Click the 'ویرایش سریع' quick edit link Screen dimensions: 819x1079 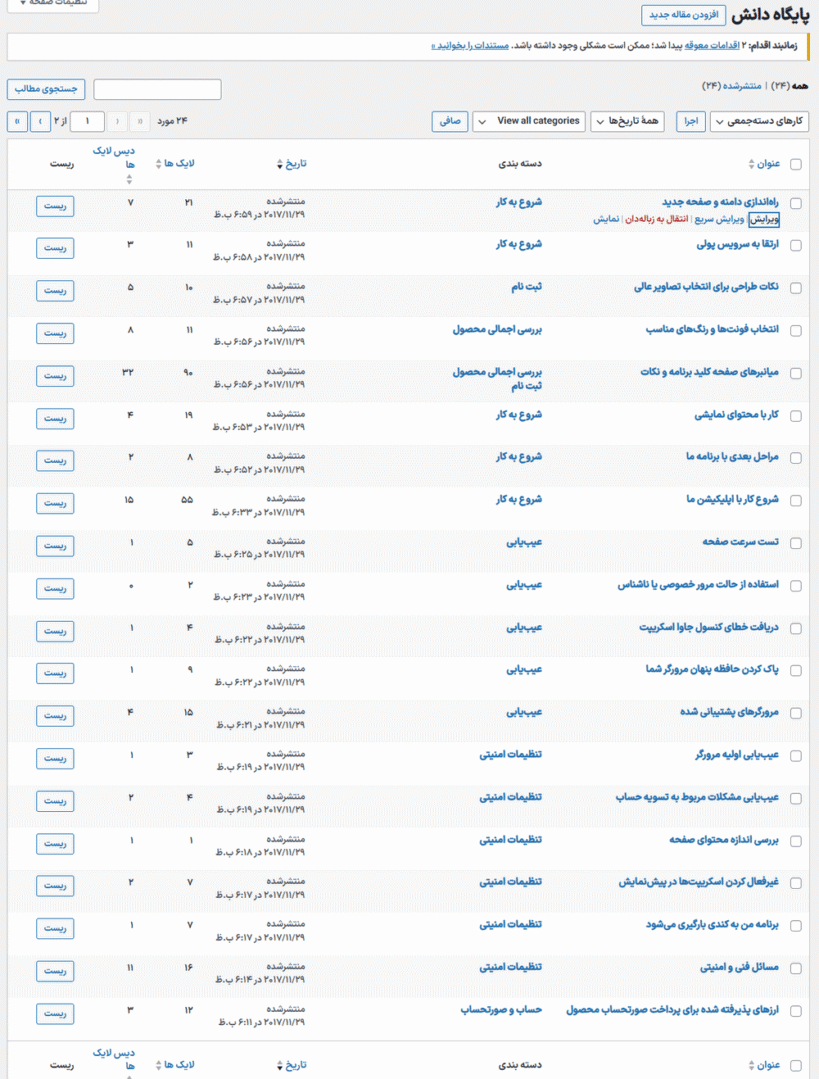(719, 219)
